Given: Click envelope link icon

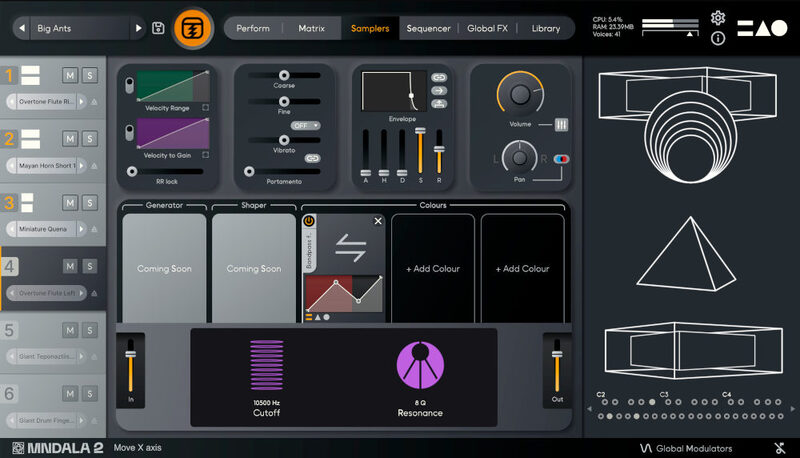Looking at the screenshot, I should click(x=439, y=78).
